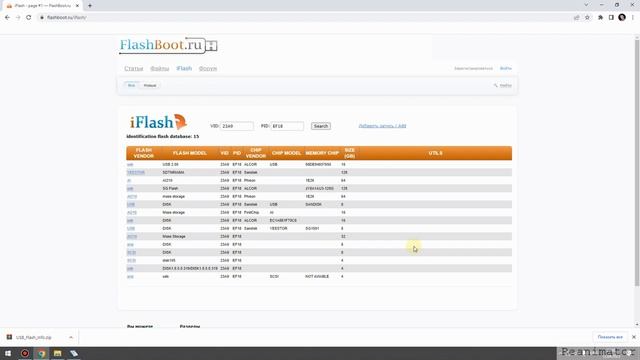Open downloaded USB_Flash_info.zip file
The image size is (640, 360).
33,338
